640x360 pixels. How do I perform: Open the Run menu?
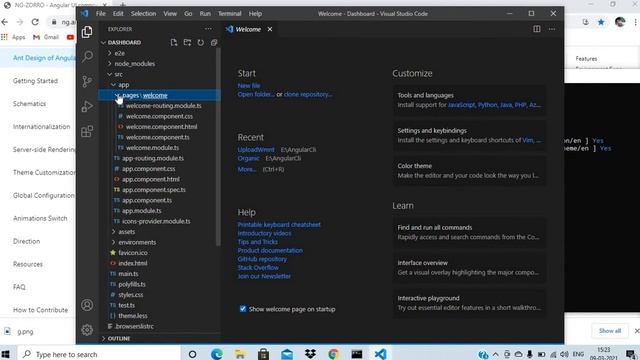(x=205, y=13)
